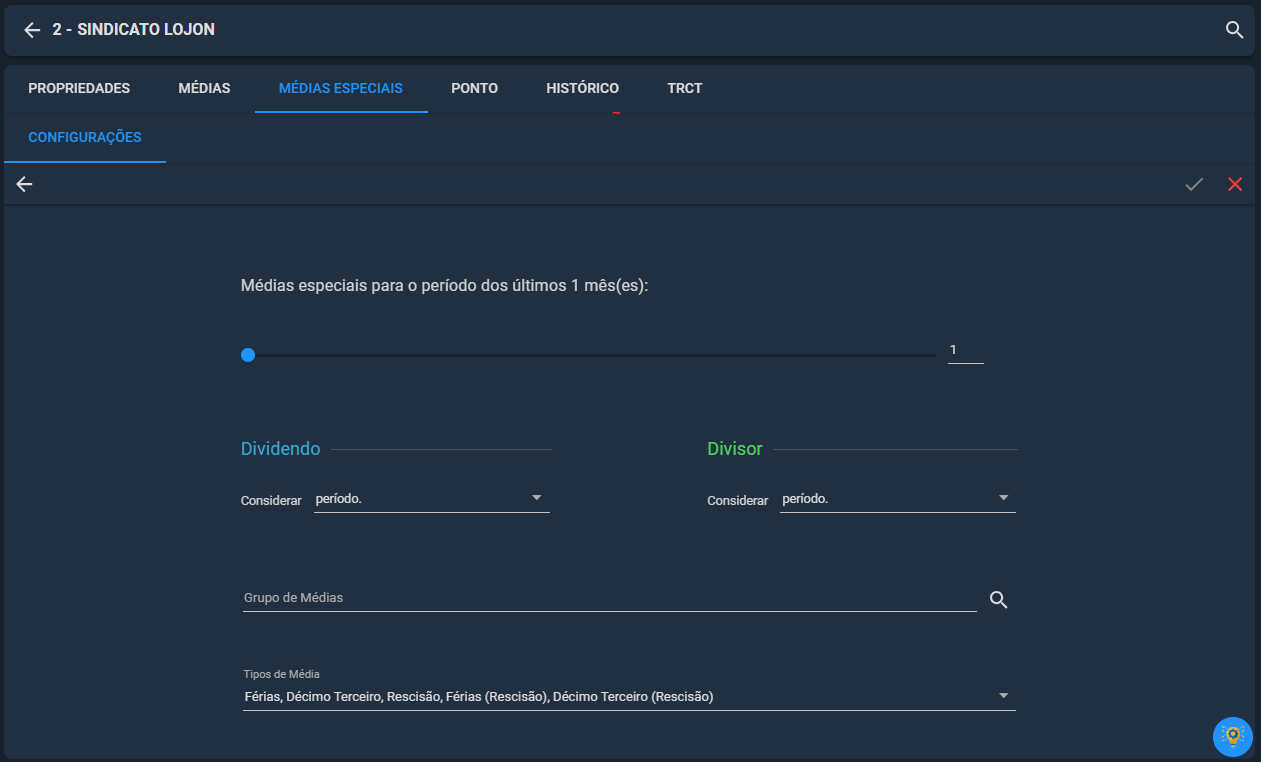Switch to the Propriedades tab
The width and height of the screenshot is (1261, 762).
[79, 89]
